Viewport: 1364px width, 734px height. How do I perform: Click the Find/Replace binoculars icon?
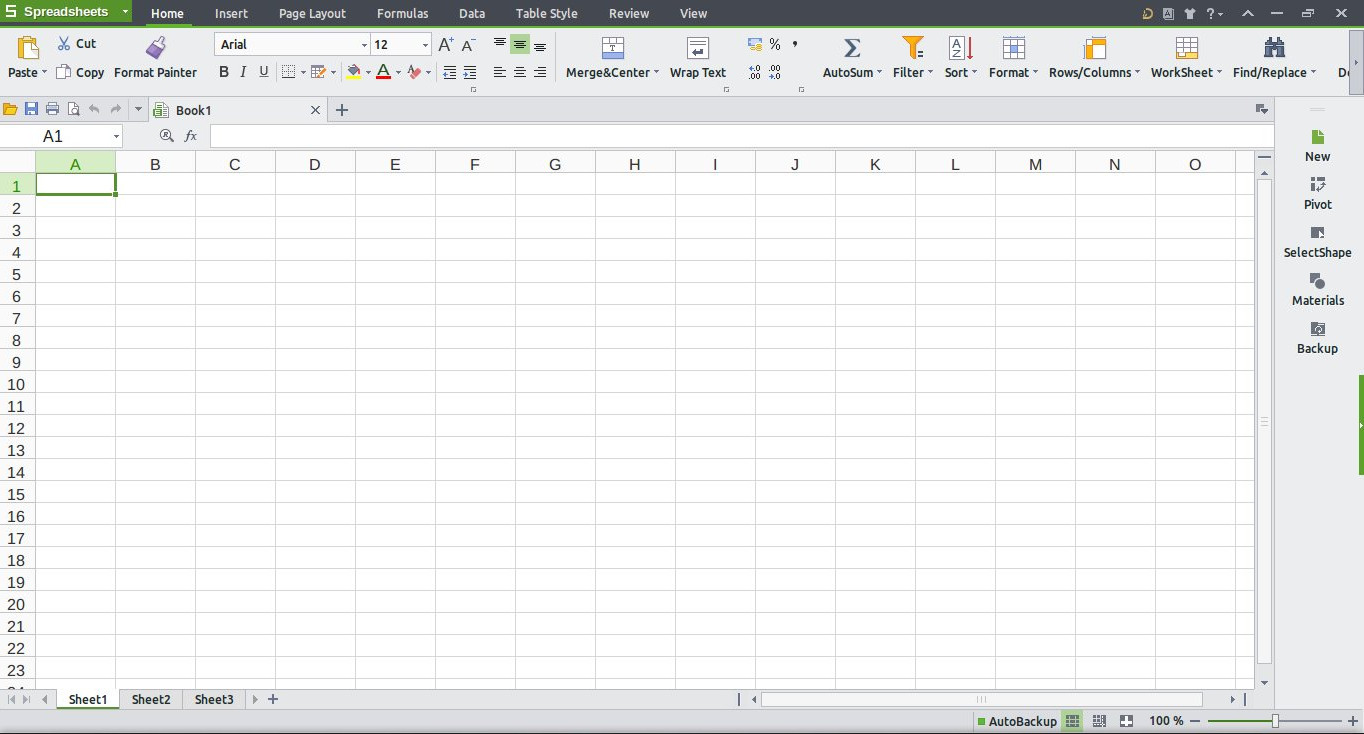[x=1274, y=48]
